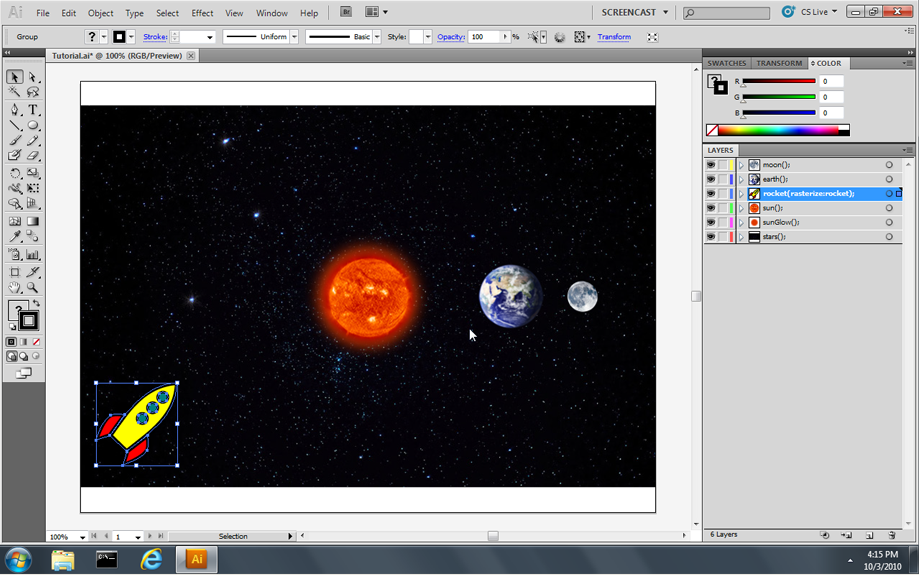Image resolution: width=919 pixels, height=575 pixels.
Task: Toggle visibility of the sunGlow() layer
Action: (711, 222)
